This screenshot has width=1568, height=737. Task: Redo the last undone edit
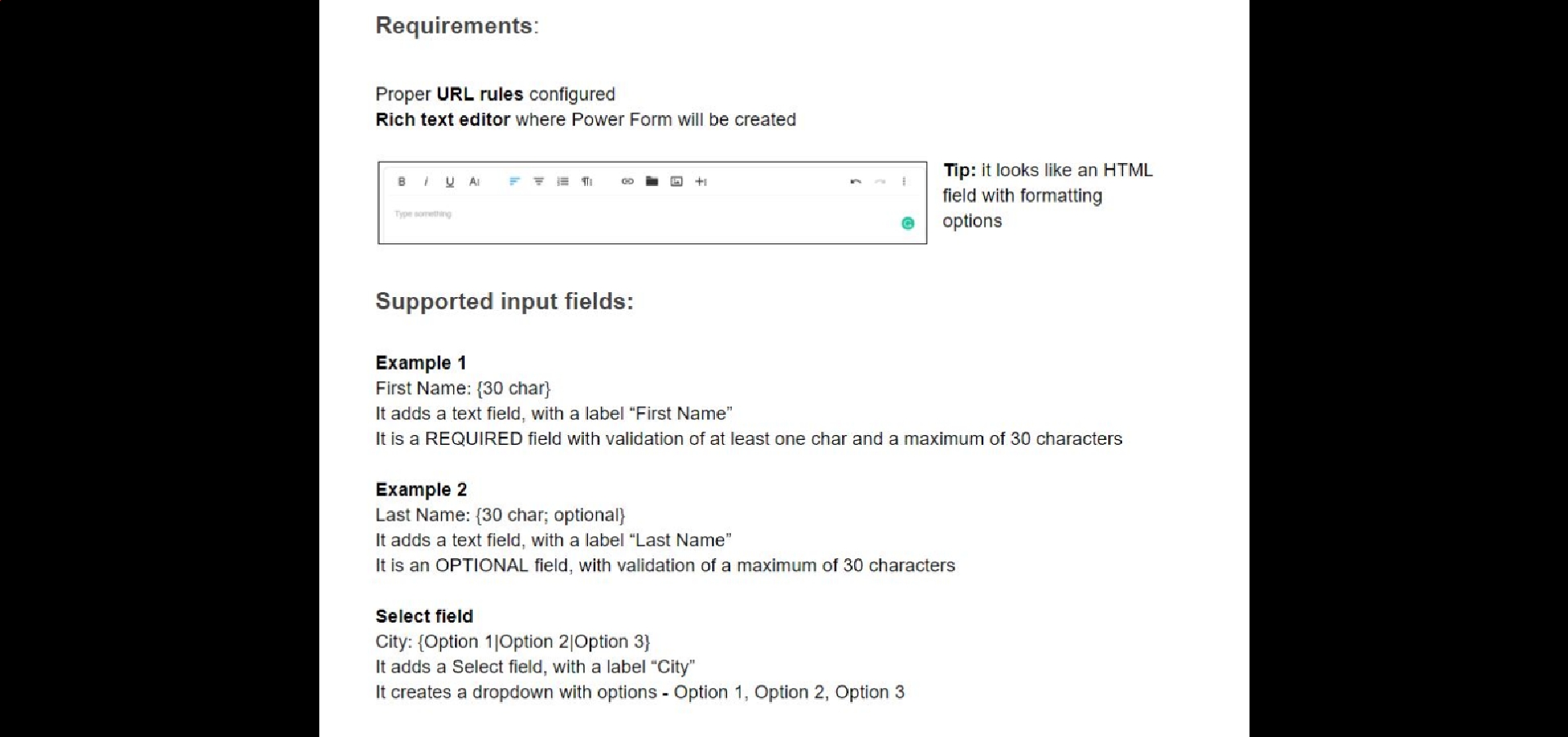click(880, 182)
